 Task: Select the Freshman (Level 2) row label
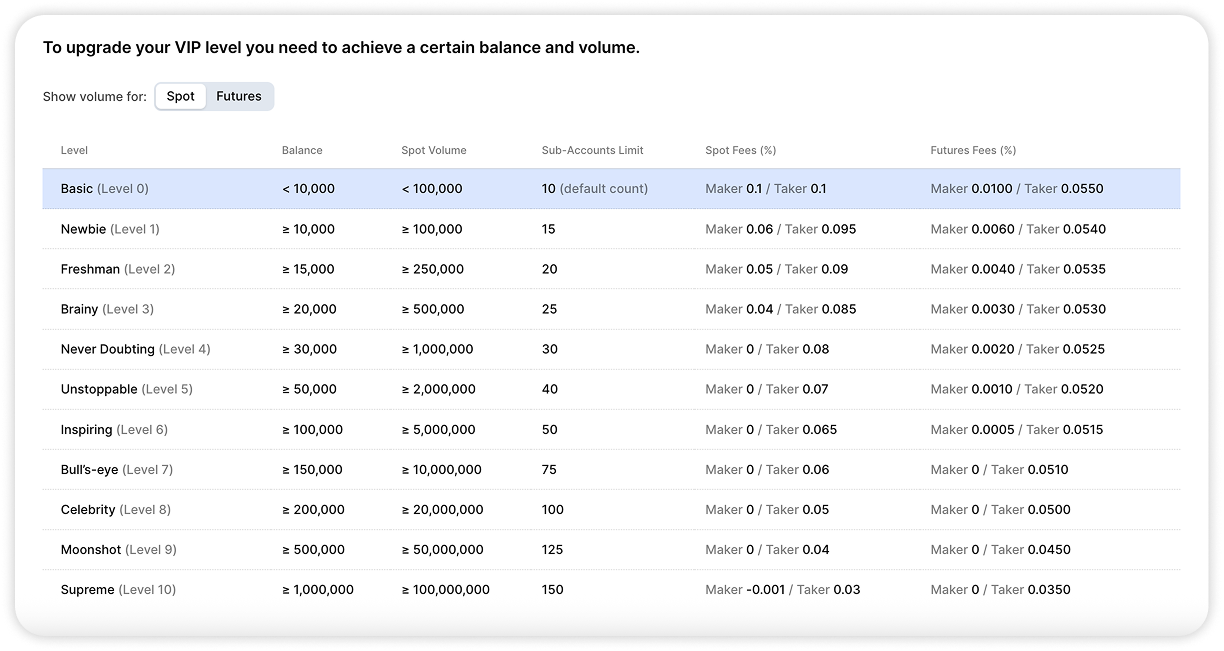[x=118, y=269]
